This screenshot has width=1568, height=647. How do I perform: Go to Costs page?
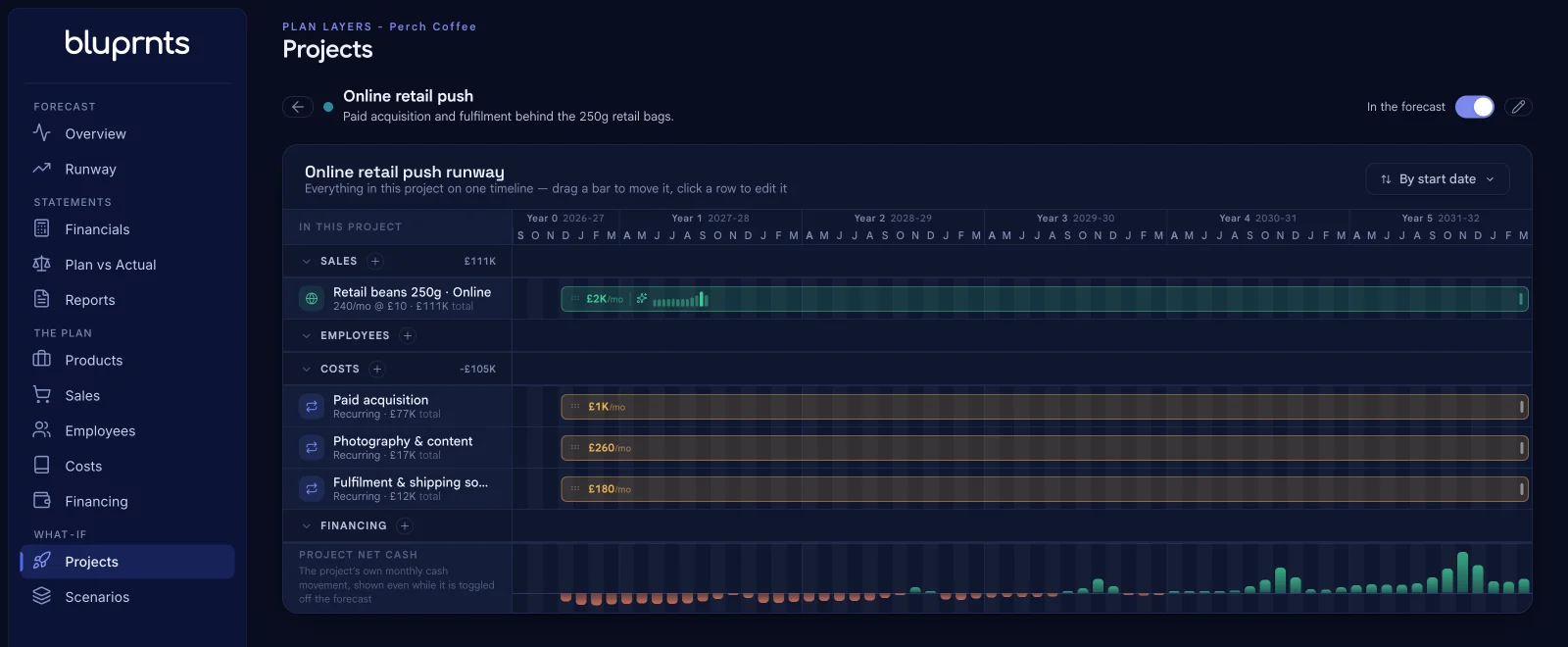127,466
